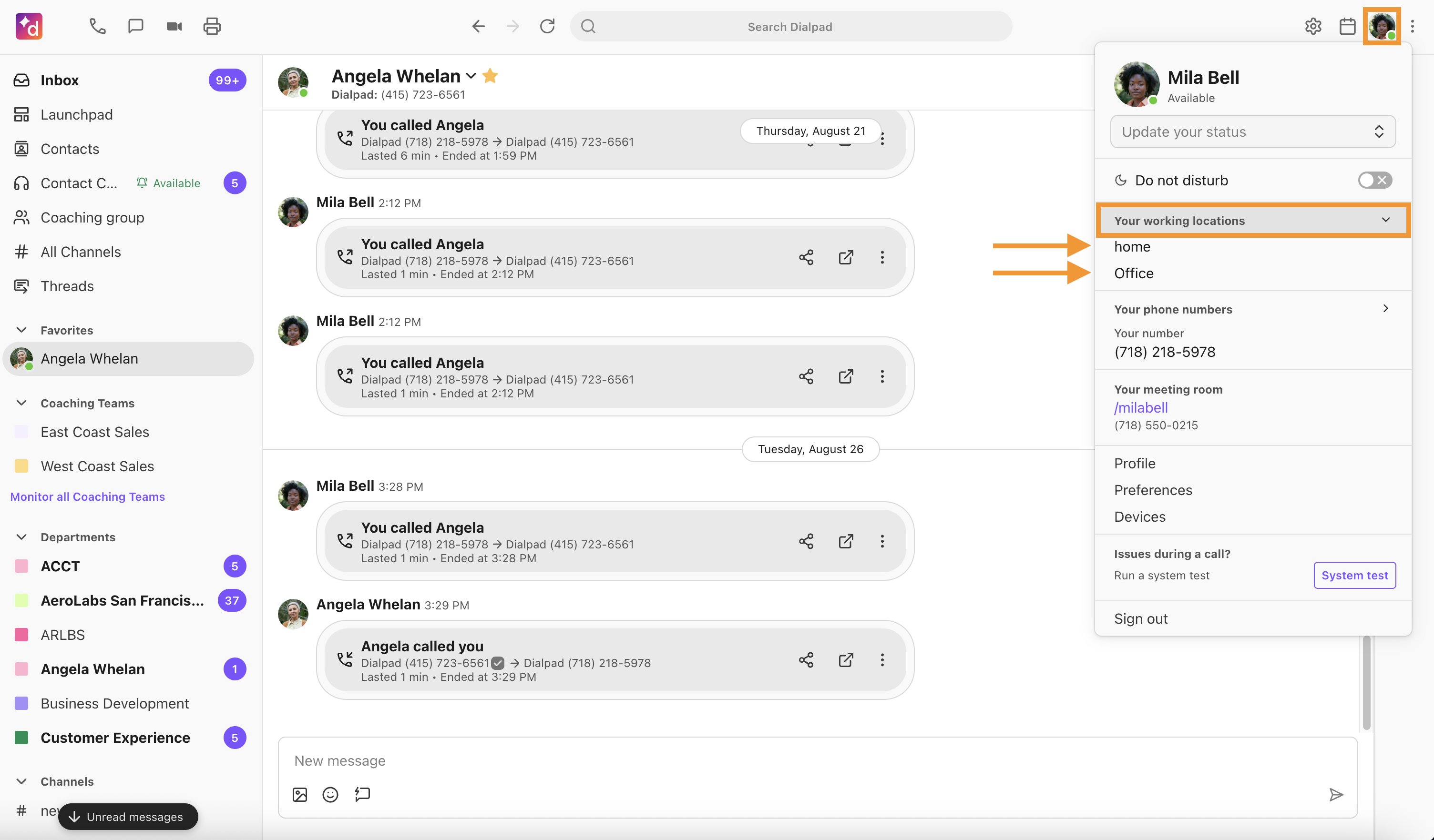Click the System test button
The height and width of the screenshot is (840, 1434).
(1354, 576)
